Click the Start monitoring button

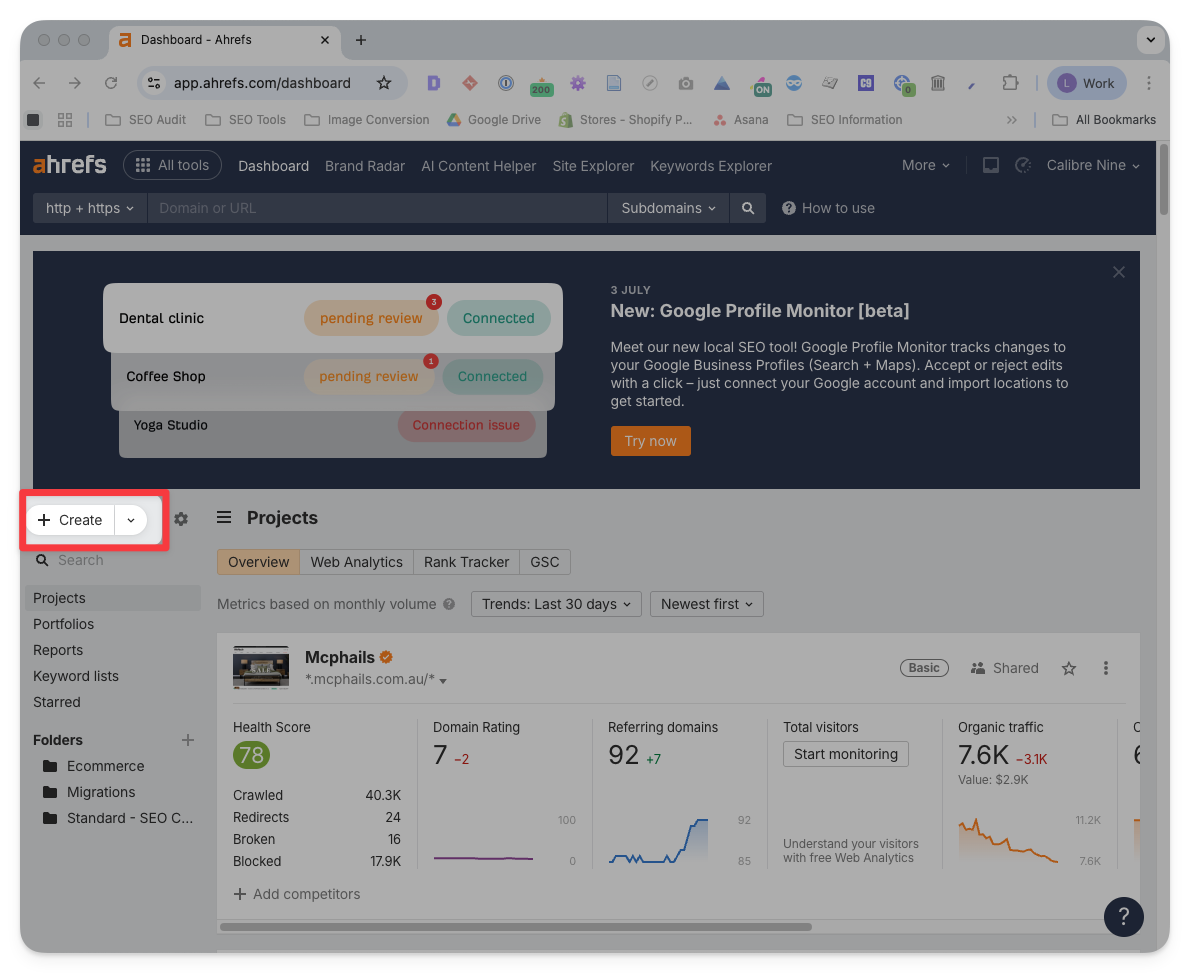click(x=845, y=754)
